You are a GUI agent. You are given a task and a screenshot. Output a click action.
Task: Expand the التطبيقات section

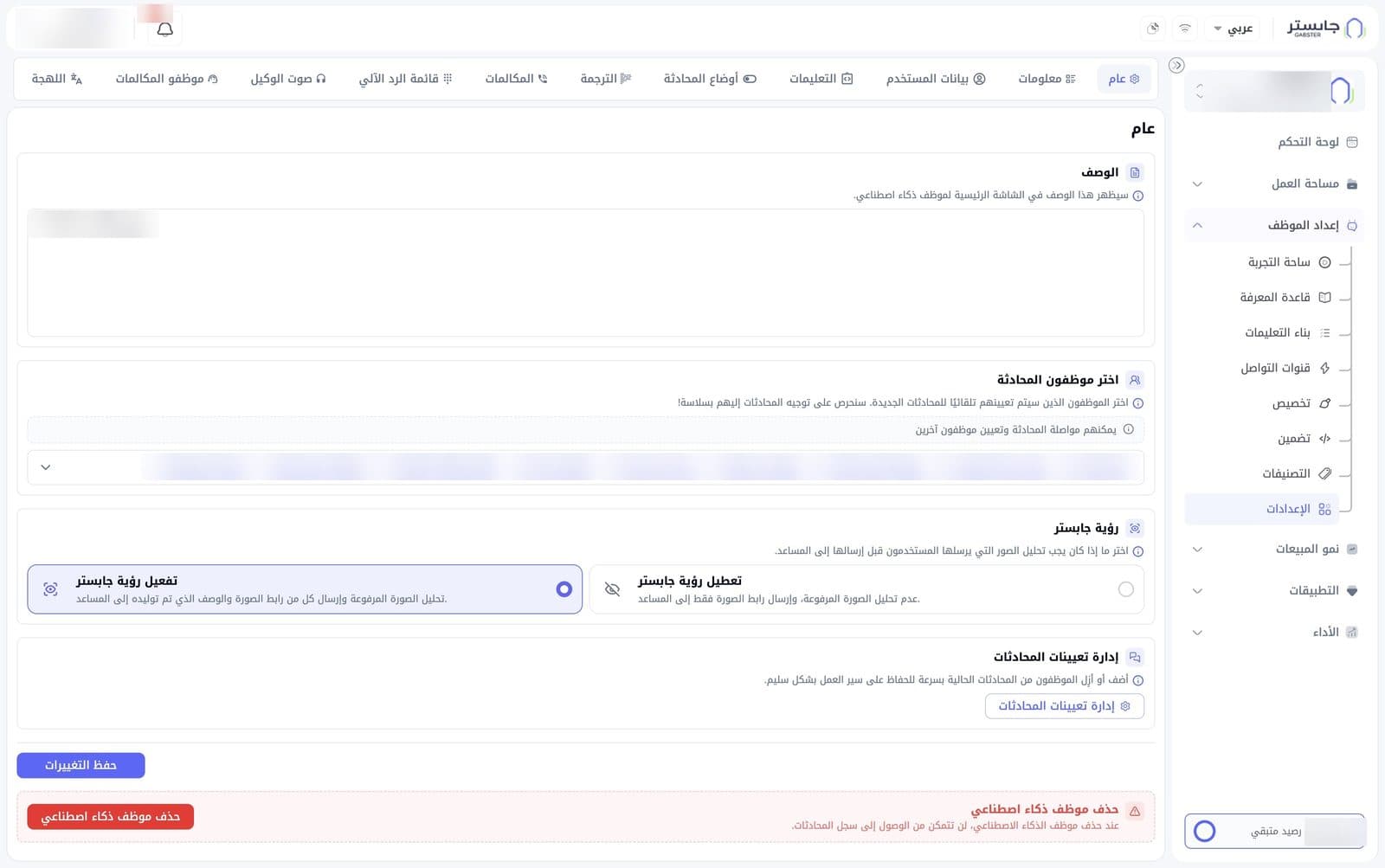(x=1274, y=590)
